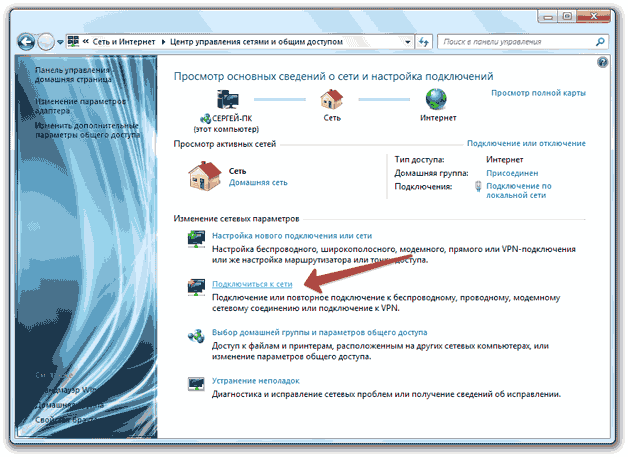Open the recent pages dropdown arrow

coord(60,42)
